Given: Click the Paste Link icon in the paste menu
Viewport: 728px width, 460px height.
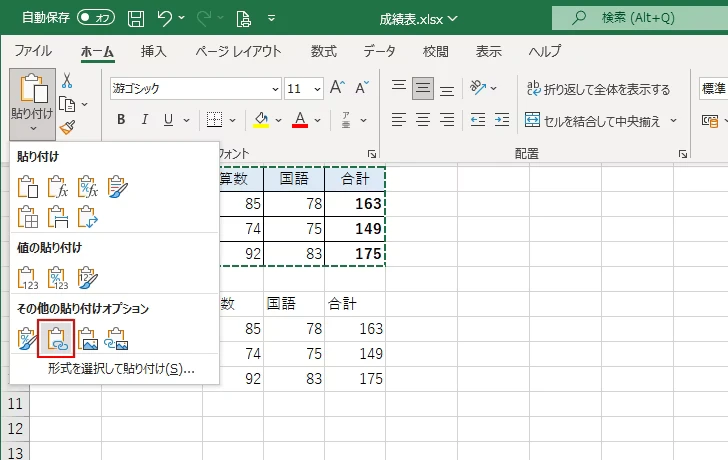Looking at the screenshot, I should pos(57,338).
